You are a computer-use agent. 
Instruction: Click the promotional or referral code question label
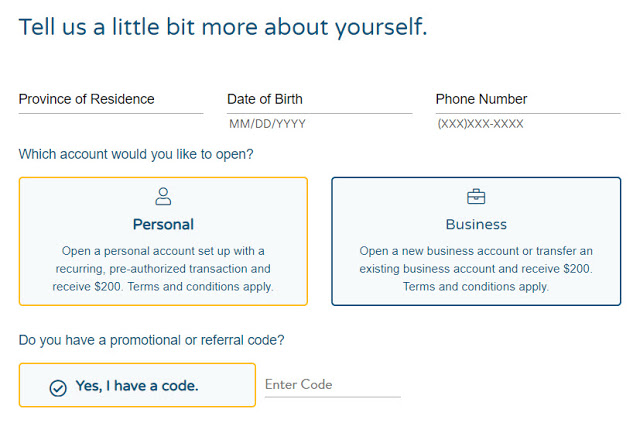pos(151,340)
